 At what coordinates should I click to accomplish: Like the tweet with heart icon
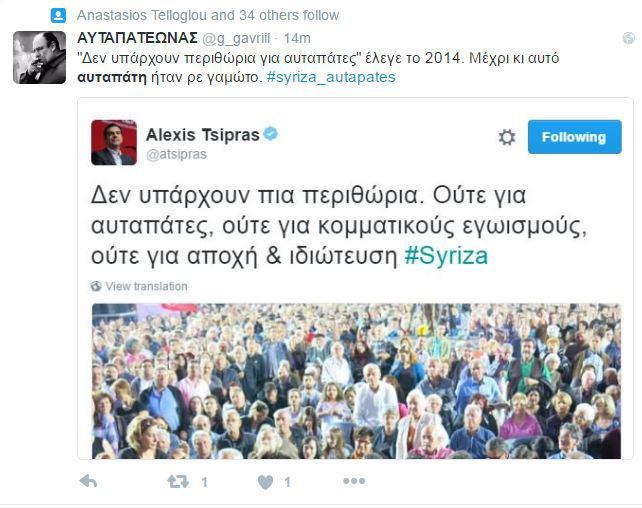[x=265, y=482]
